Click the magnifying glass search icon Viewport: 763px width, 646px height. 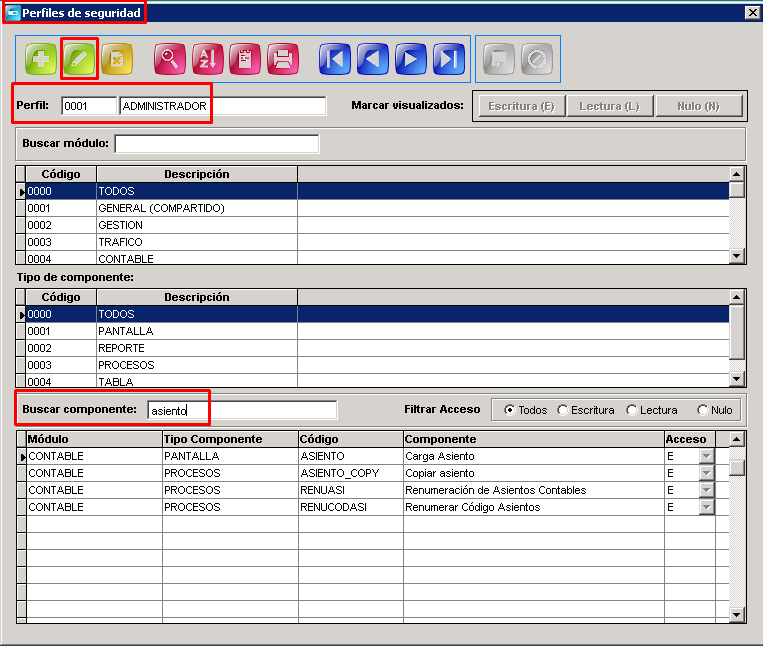coord(170,59)
